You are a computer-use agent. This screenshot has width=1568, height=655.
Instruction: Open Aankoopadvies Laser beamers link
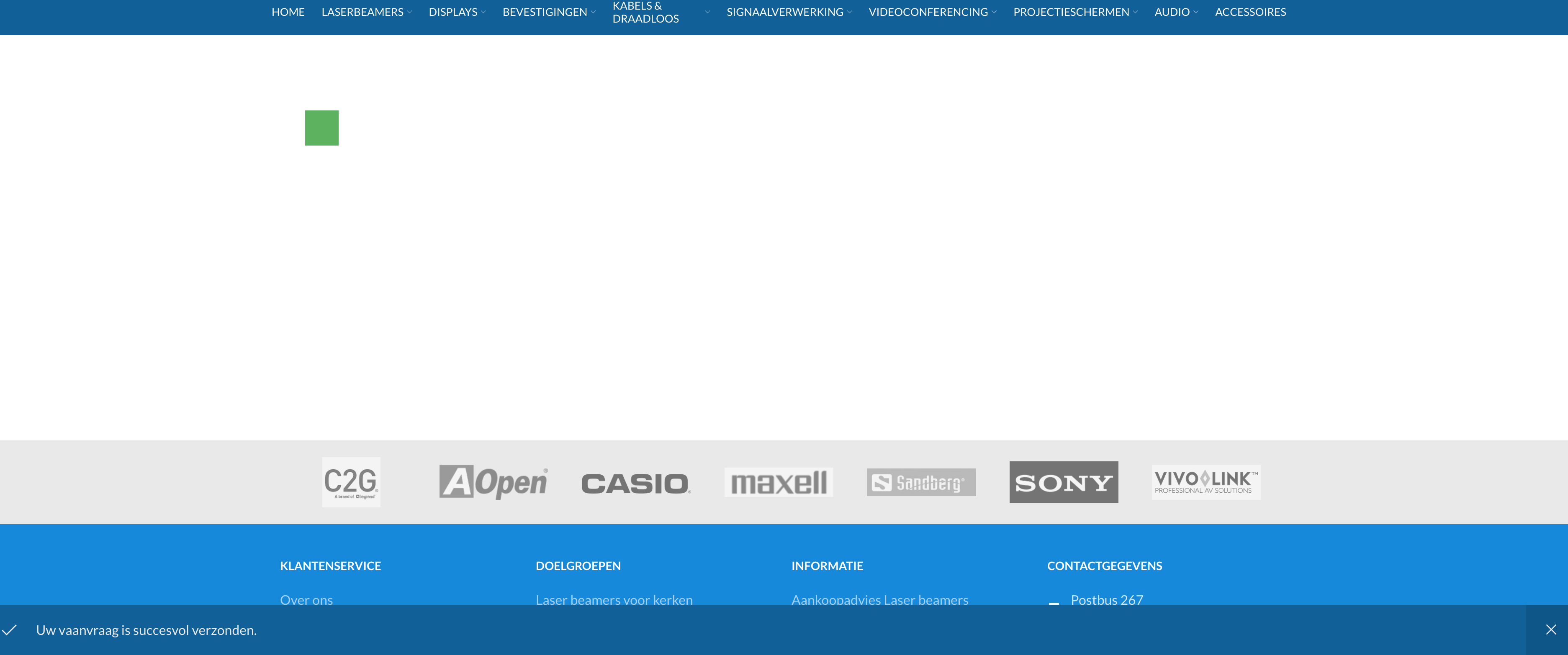[879, 600]
